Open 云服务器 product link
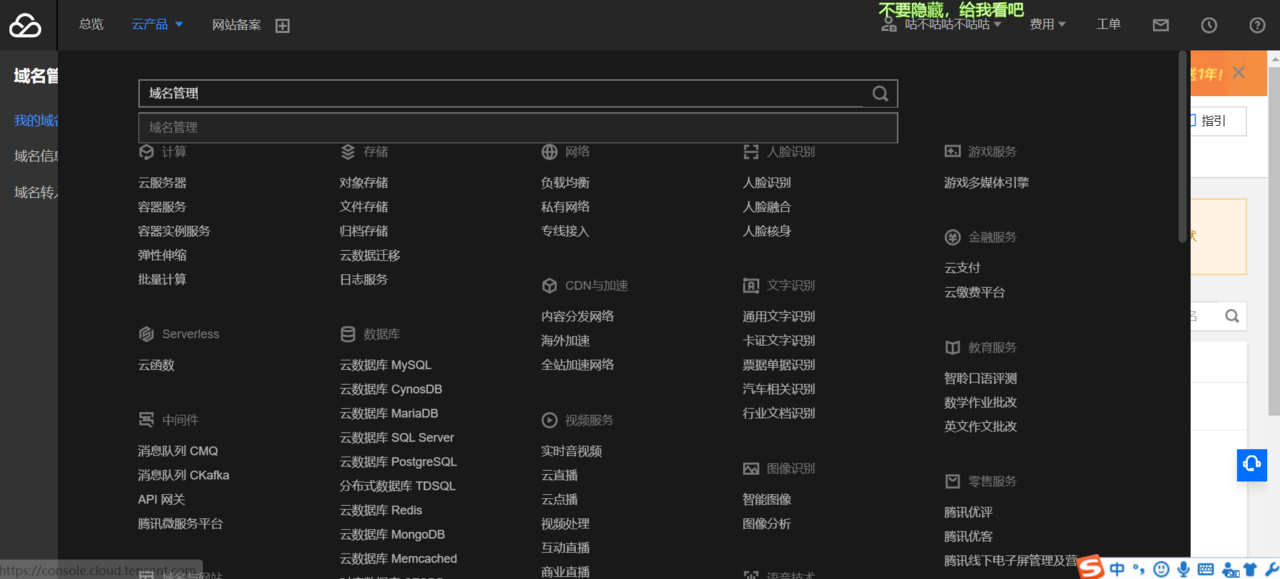1280x579 pixels. [x=162, y=183]
